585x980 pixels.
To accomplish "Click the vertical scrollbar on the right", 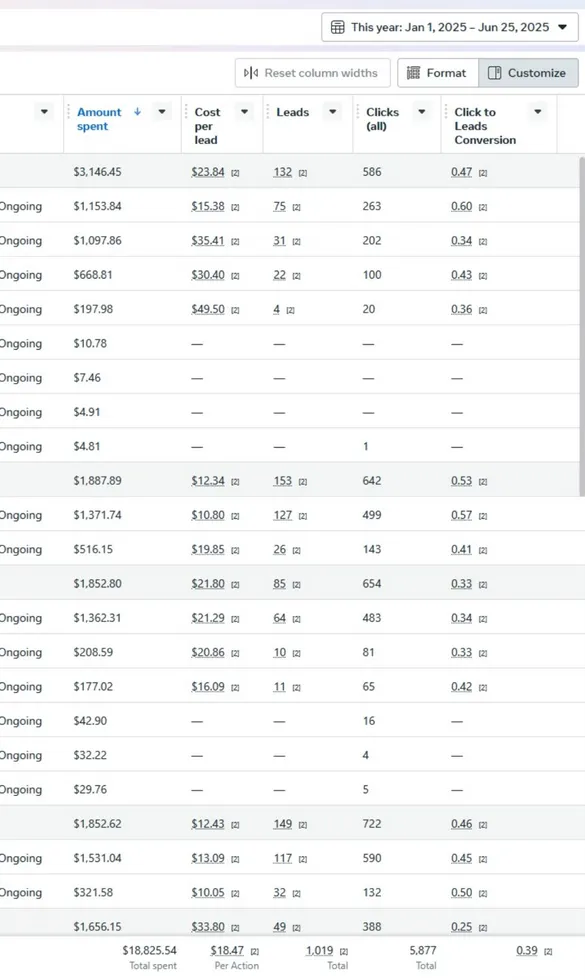I will coord(582,327).
